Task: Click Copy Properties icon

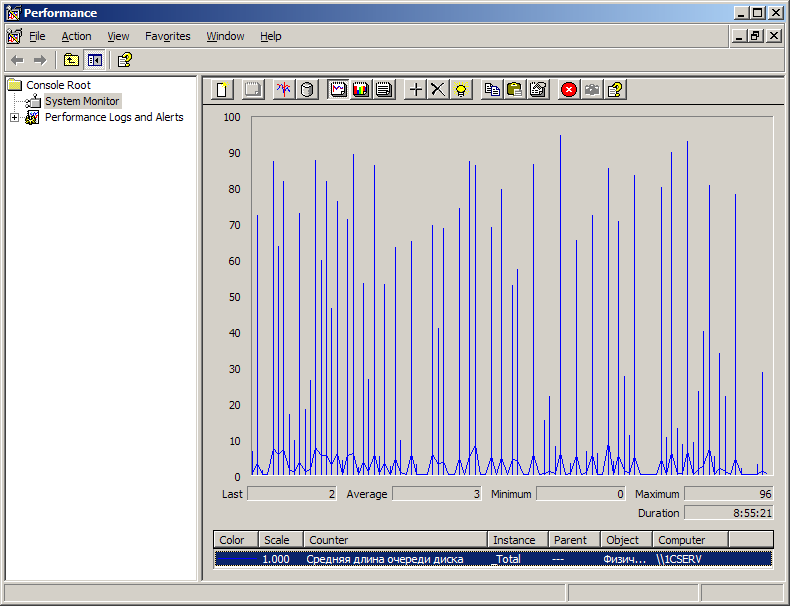Action: [x=492, y=89]
